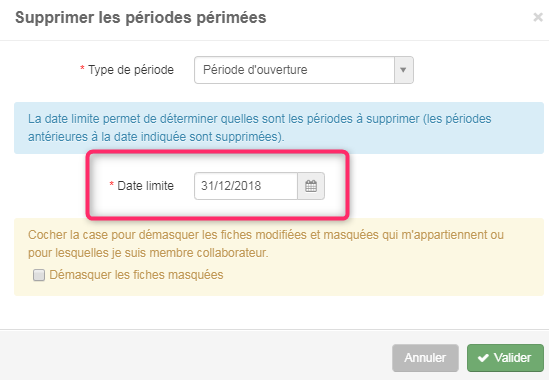Click the Date limite field label
The width and height of the screenshot is (549, 380).
coord(145,186)
